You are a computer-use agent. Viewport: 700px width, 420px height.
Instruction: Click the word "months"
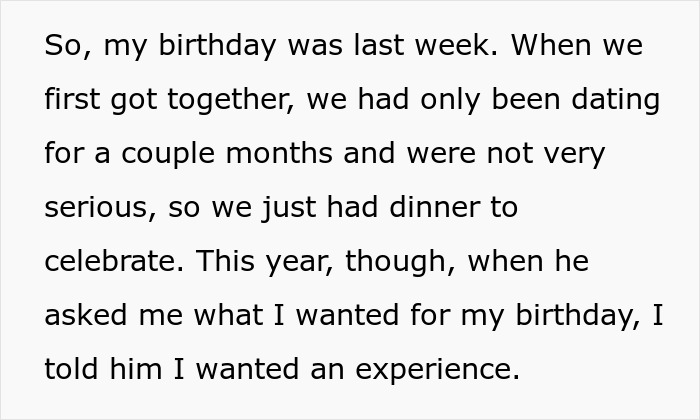point(287,155)
